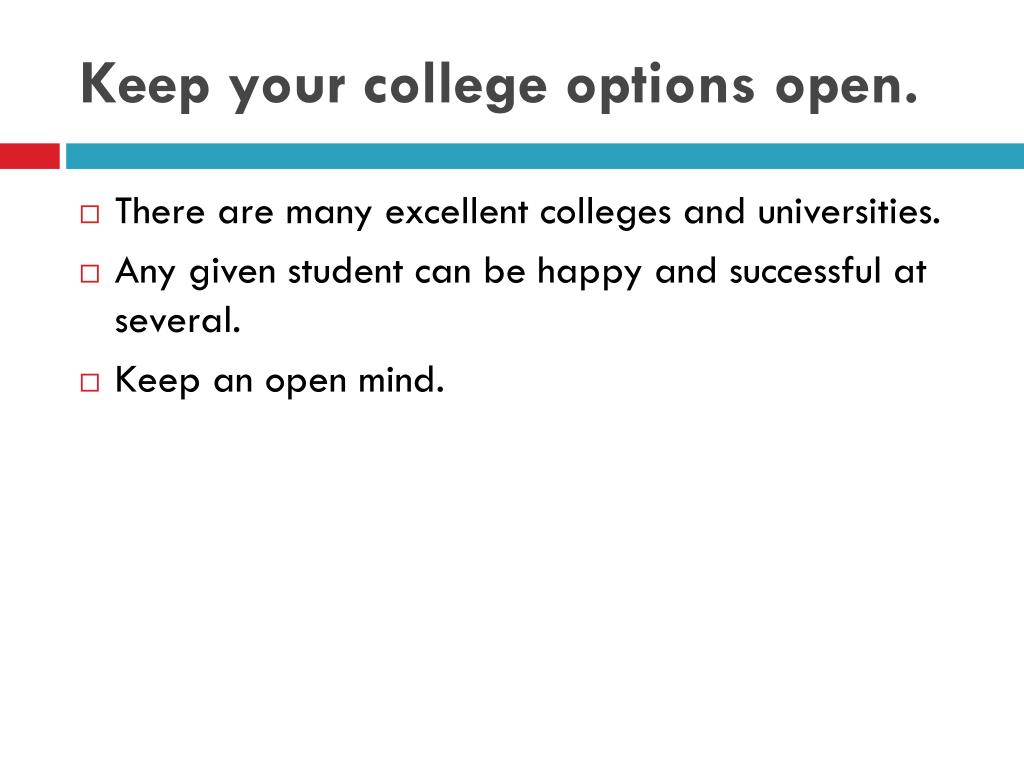Click the text 'Keep an open mind.'
This screenshot has height=768, width=1024.
coord(280,380)
